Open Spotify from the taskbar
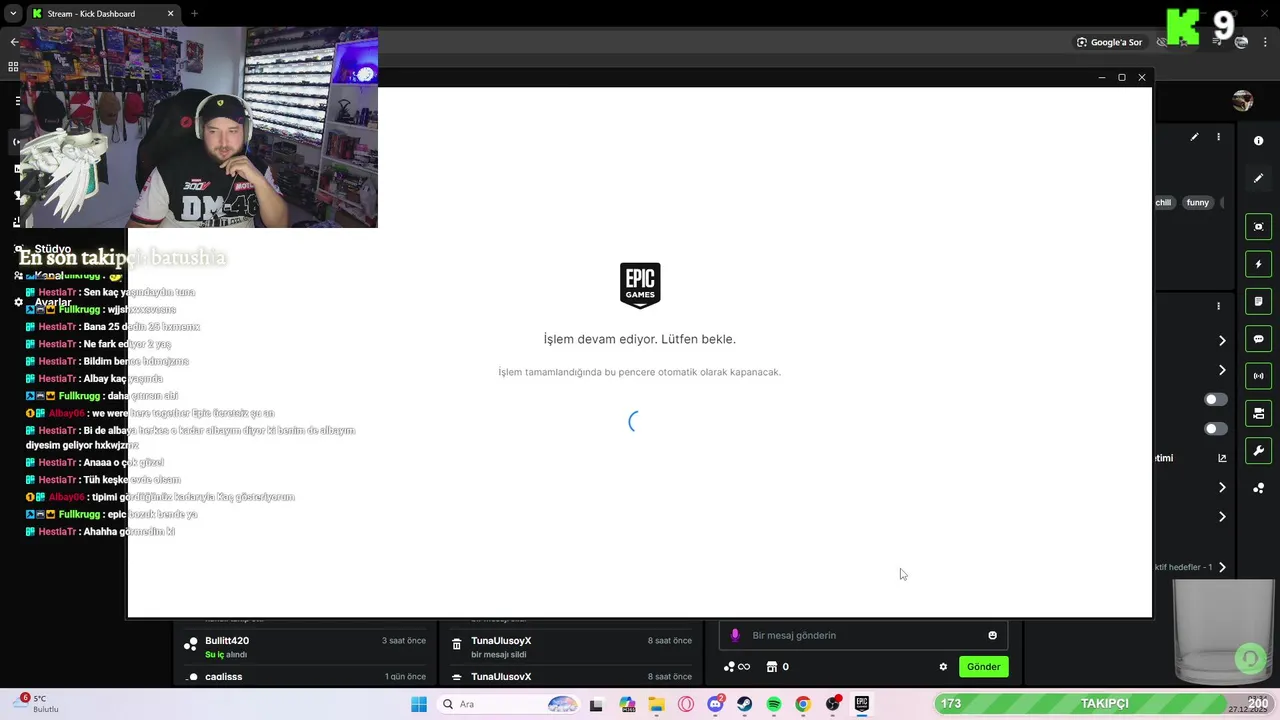This screenshot has width=1280, height=720. click(774, 704)
